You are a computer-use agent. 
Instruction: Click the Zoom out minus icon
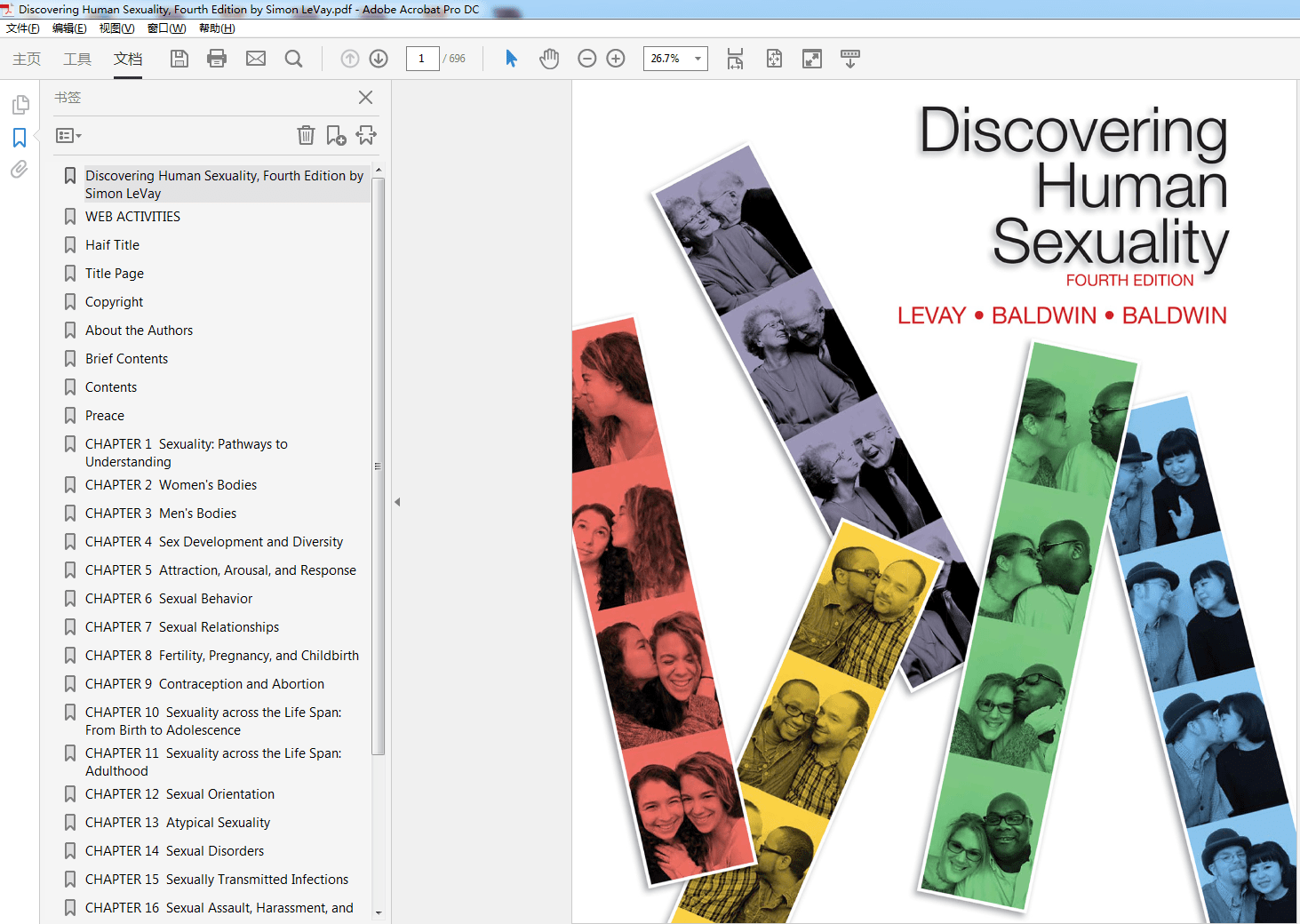tap(586, 59)
